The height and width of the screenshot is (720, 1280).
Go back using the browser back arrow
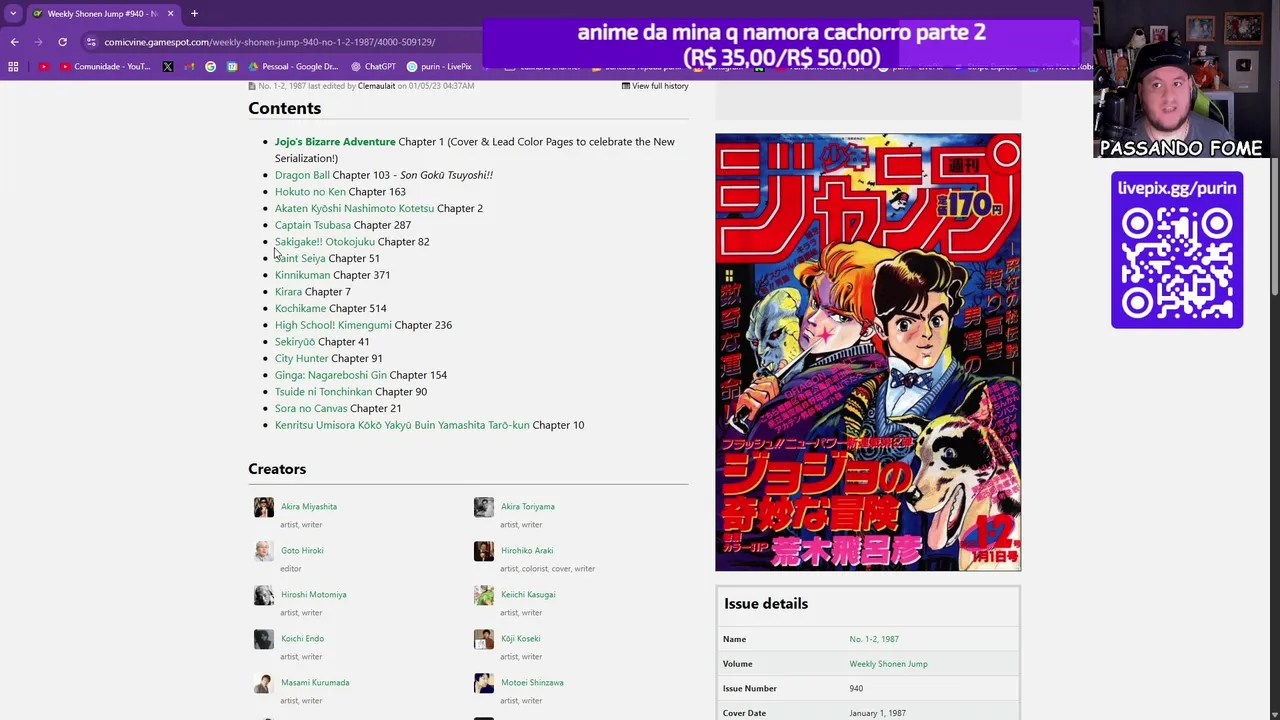click(x=14, y=42)
